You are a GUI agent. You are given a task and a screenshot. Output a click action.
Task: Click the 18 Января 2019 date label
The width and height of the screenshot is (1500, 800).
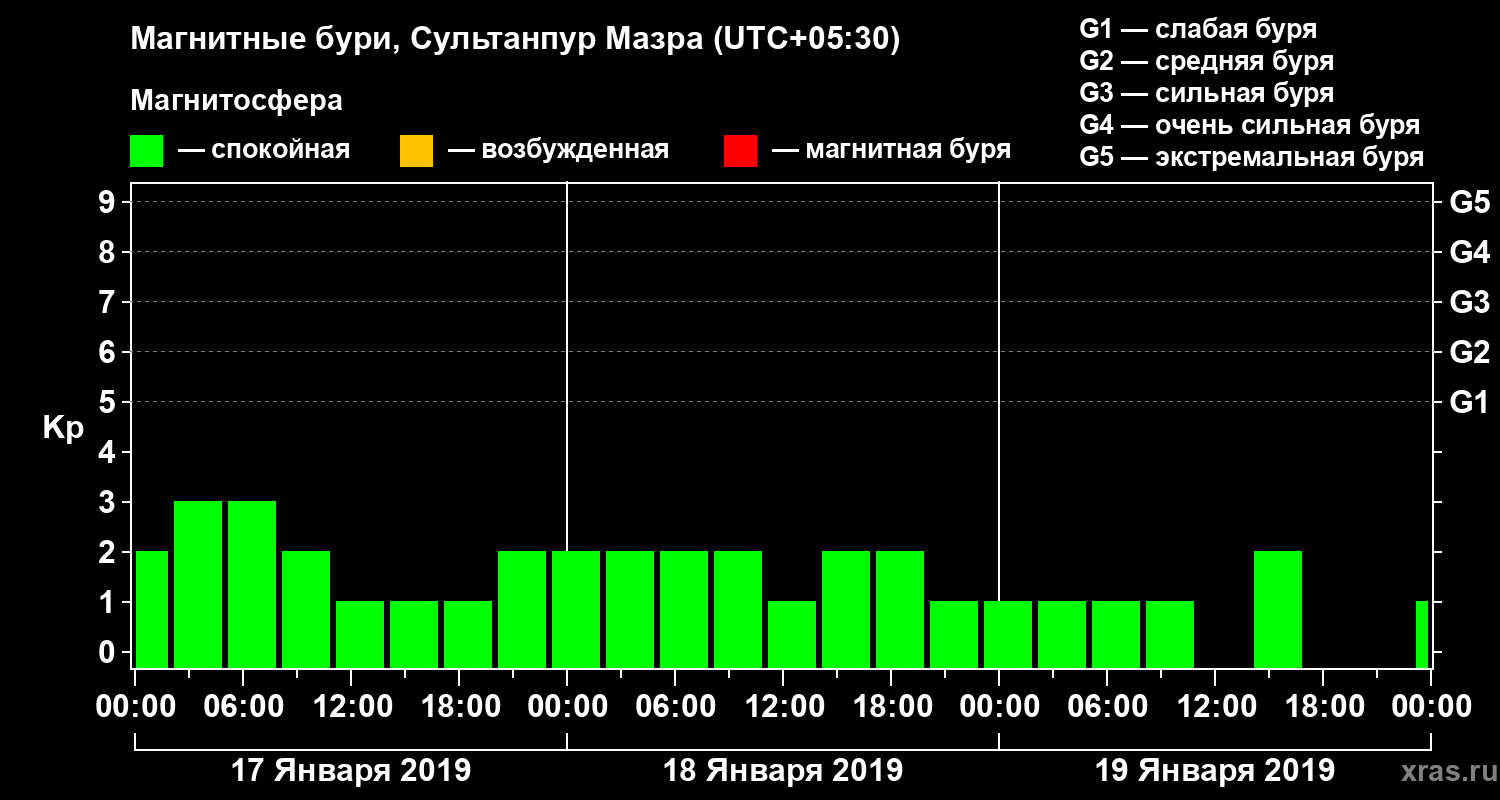[x=783, y=770]
